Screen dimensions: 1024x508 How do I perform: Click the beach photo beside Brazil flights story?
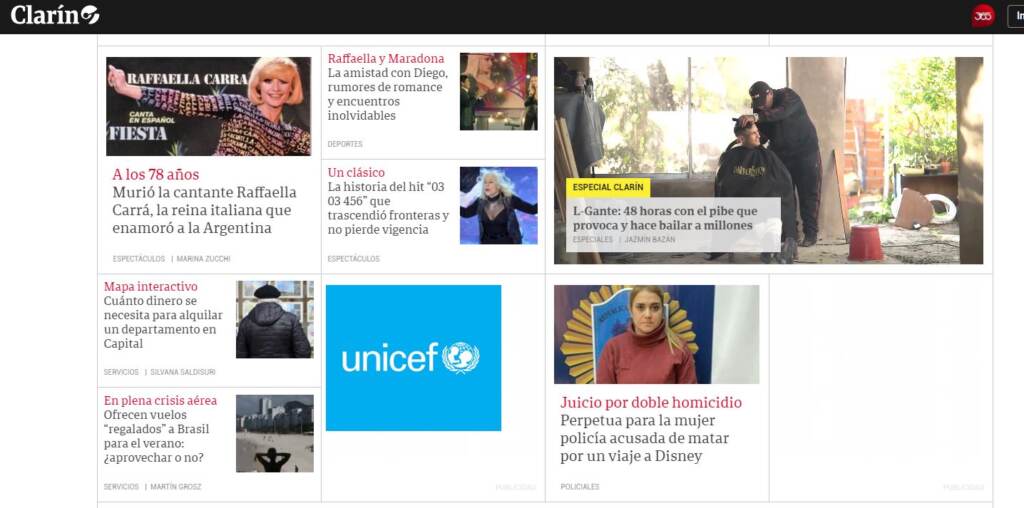274,433
